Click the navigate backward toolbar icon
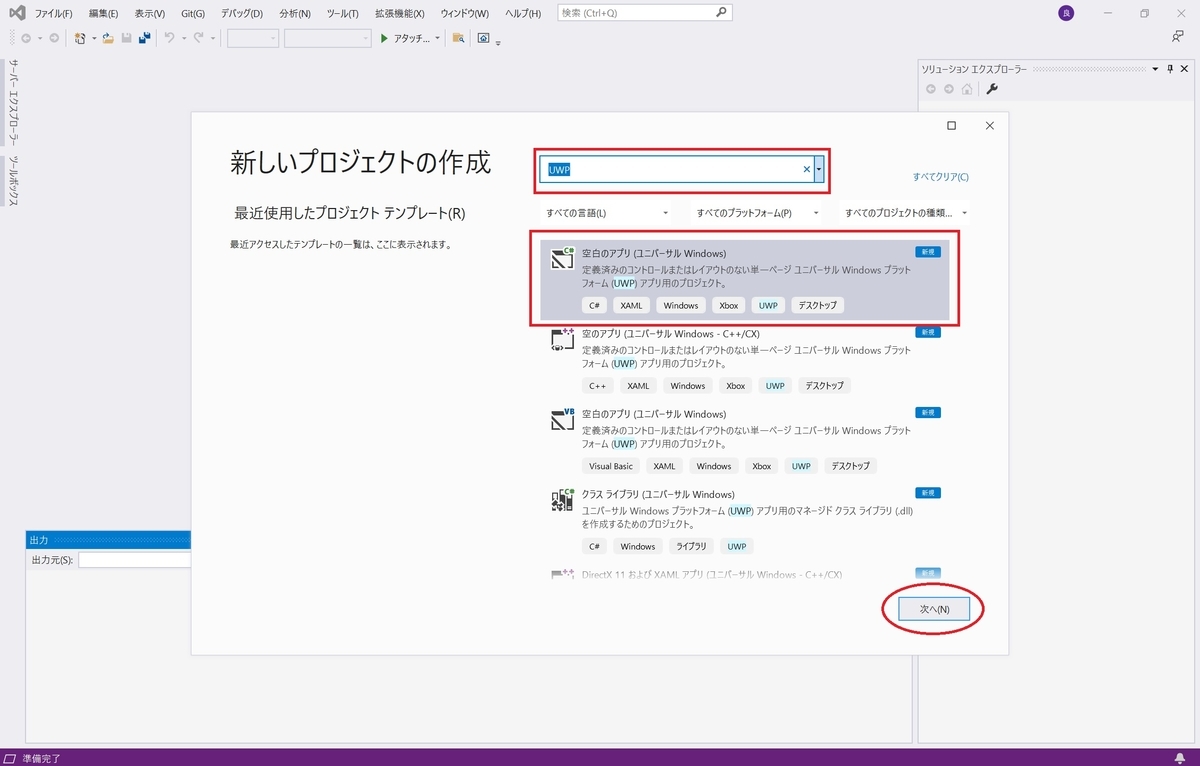This screenshot has height=766, width=1200. (26, 38)
